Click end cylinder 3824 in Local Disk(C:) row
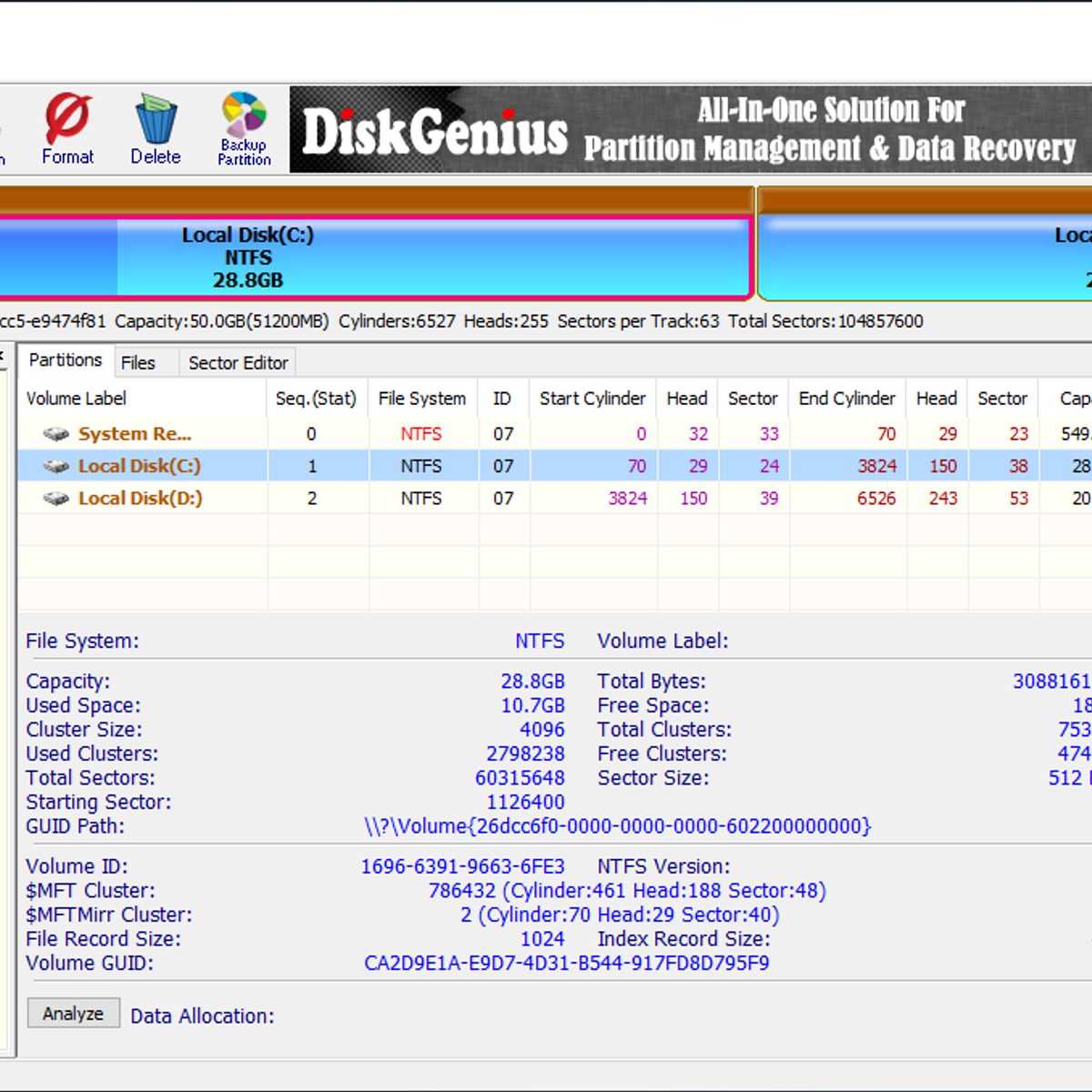 pyautogui.click(x=877, y=466)
